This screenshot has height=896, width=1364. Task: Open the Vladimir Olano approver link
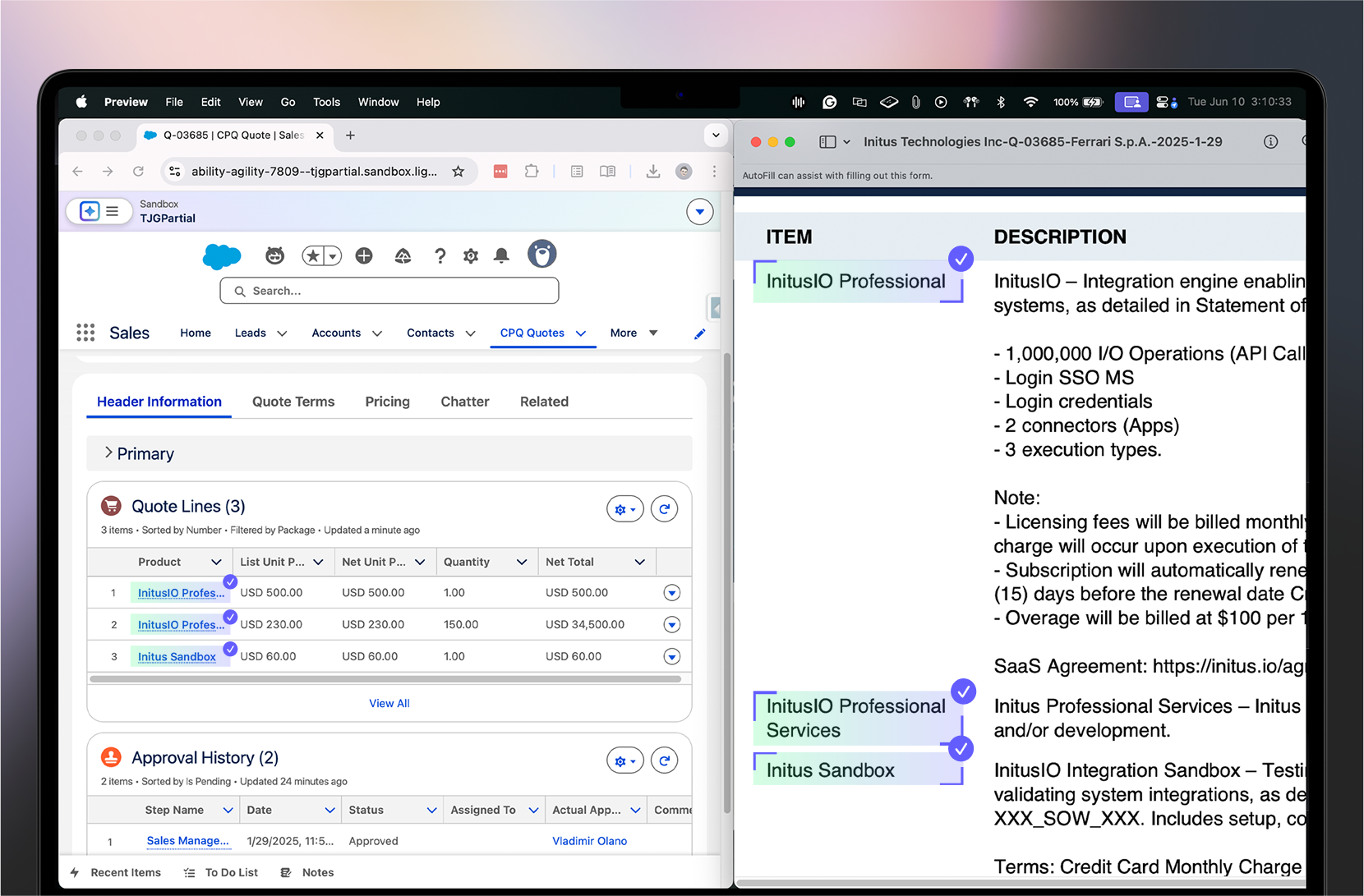coord(589,841)
